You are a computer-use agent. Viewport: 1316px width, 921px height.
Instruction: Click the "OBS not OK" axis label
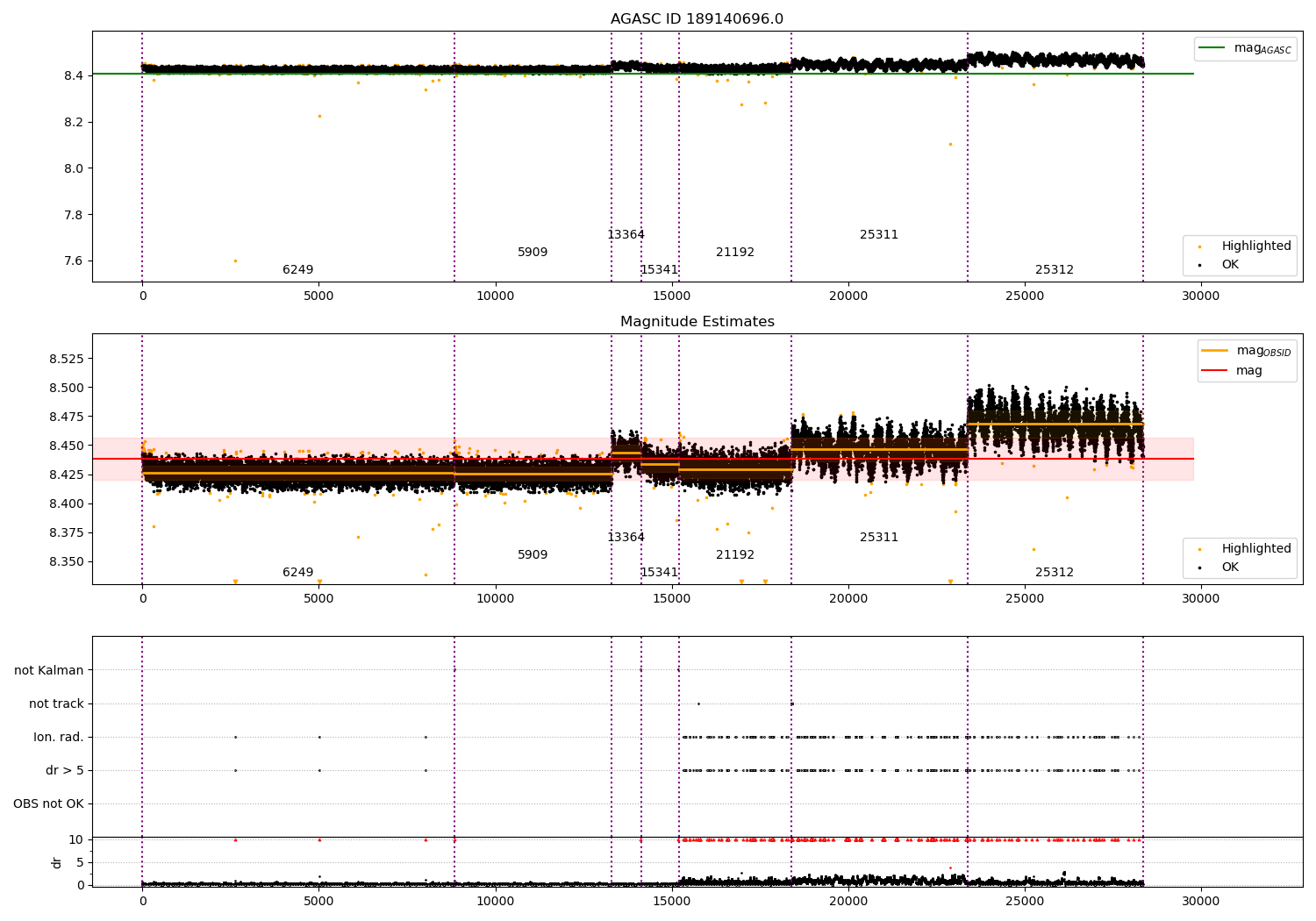[x=48, y=803]
